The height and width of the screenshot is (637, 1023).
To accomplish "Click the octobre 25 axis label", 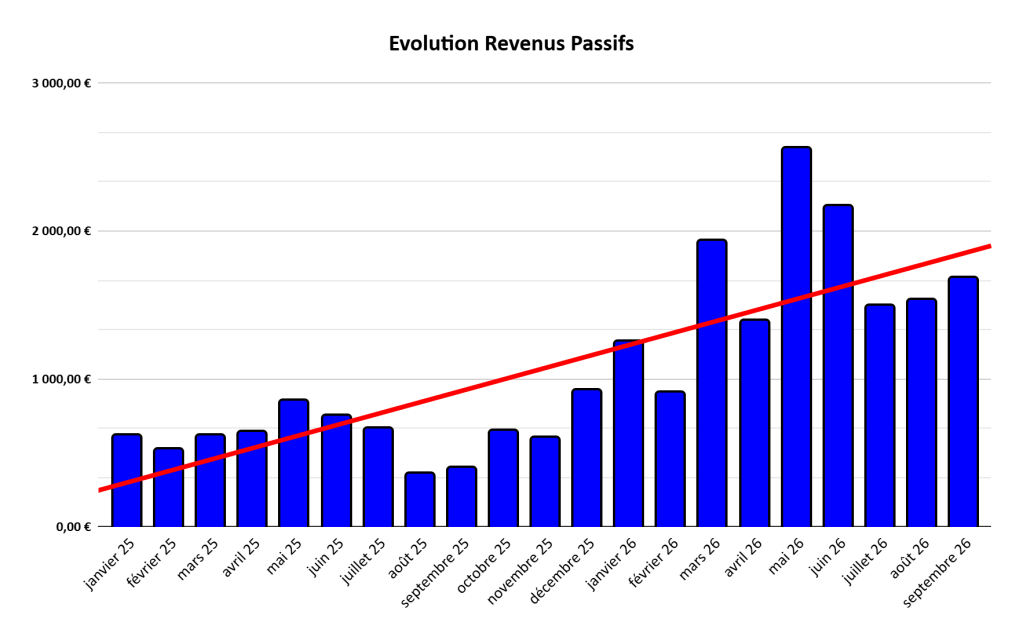I will coord(484,567).
